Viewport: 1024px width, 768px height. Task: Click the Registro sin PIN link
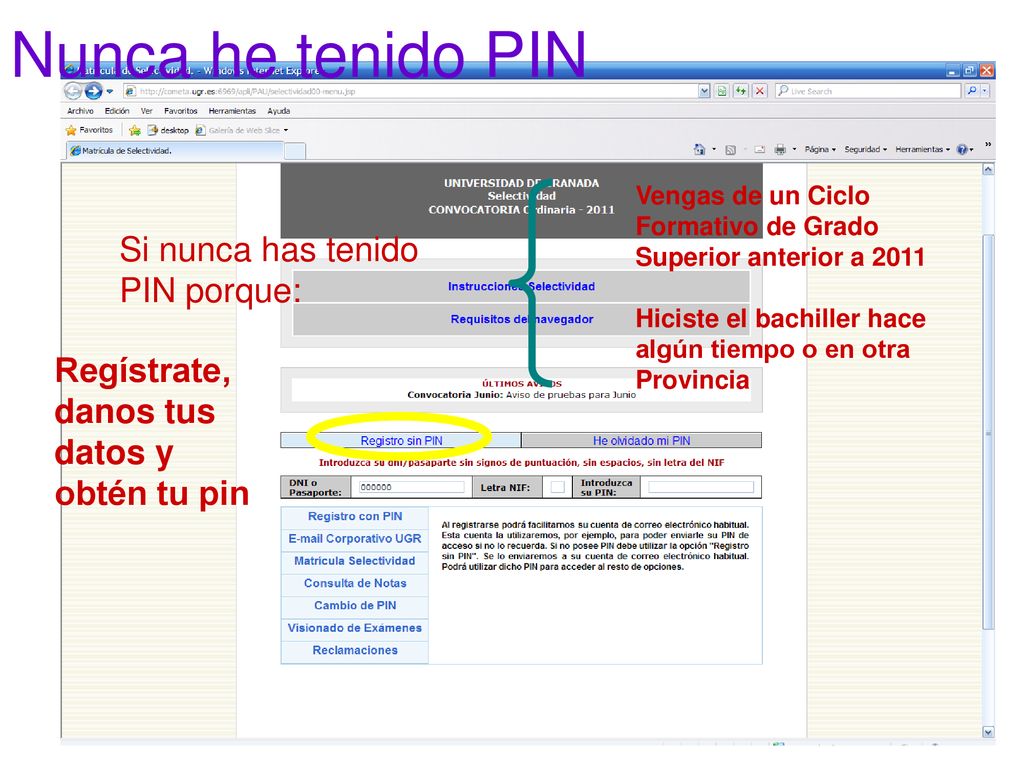401,441
